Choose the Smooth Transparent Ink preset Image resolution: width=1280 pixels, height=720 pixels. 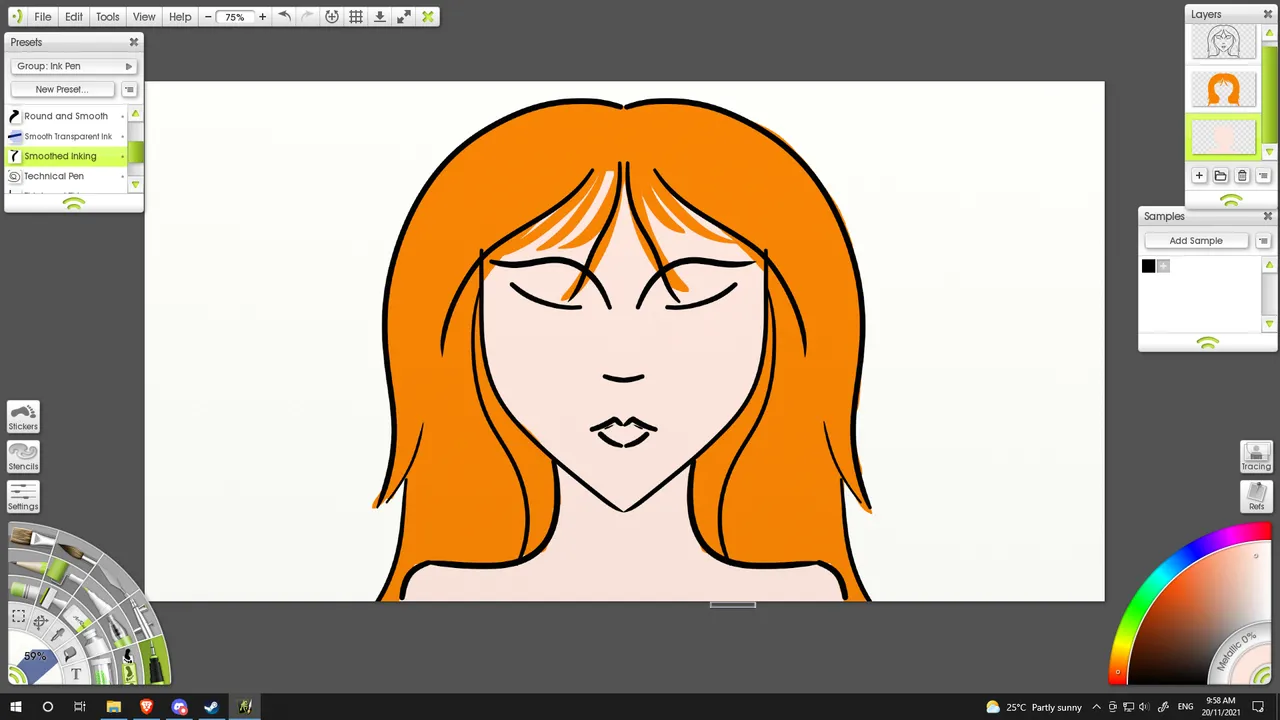point(65,136)
